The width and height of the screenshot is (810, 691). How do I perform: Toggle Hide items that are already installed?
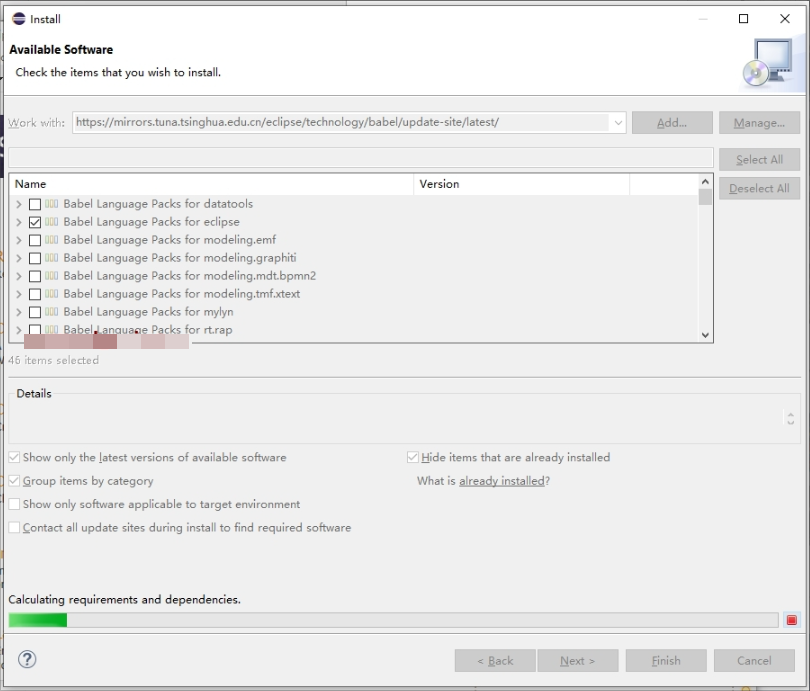coord(412,457)
